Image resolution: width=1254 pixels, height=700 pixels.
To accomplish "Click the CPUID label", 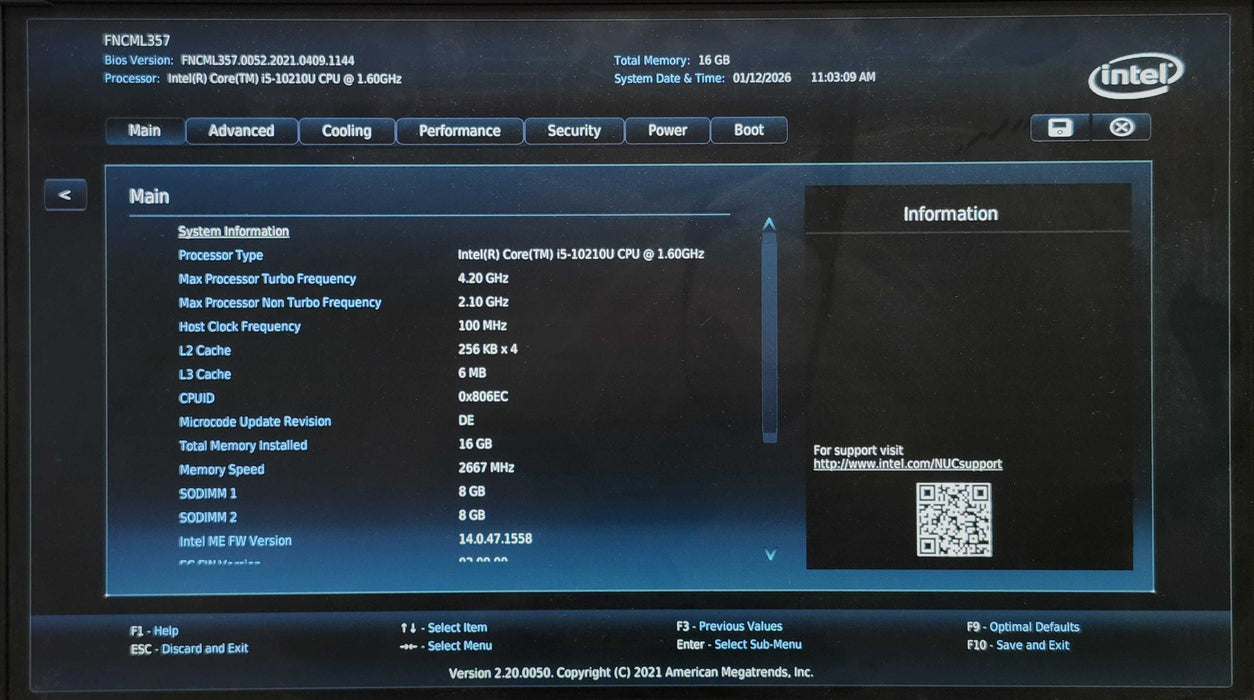I will [196, 398].
